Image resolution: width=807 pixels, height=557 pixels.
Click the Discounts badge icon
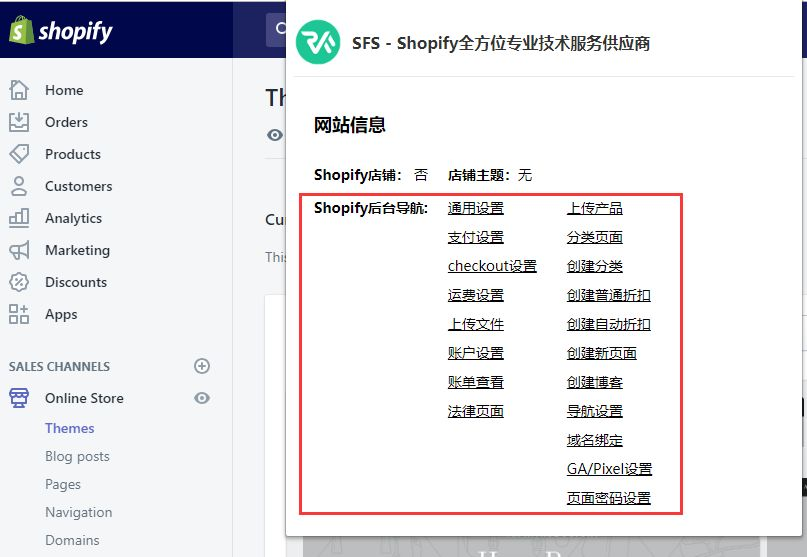(19, 282)
